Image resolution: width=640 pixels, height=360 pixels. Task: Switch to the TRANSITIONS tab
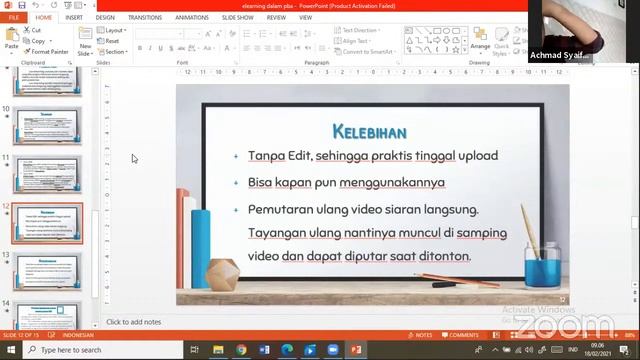coord(145,18)
